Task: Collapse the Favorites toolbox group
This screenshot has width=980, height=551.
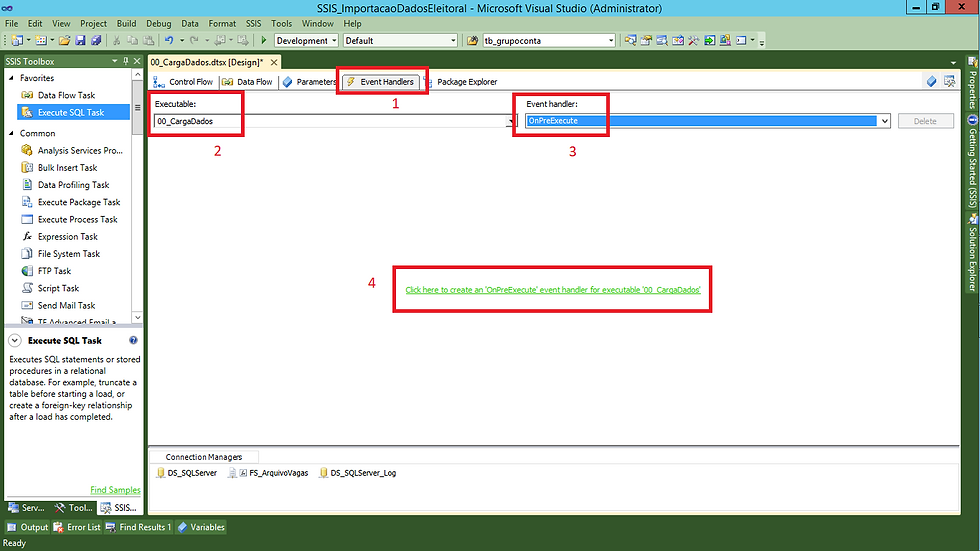Action: [11, 78]
